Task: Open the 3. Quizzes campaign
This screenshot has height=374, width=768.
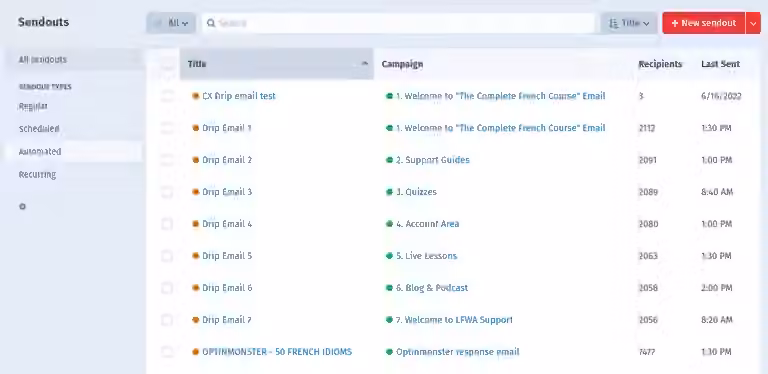Action: point(416,192)
